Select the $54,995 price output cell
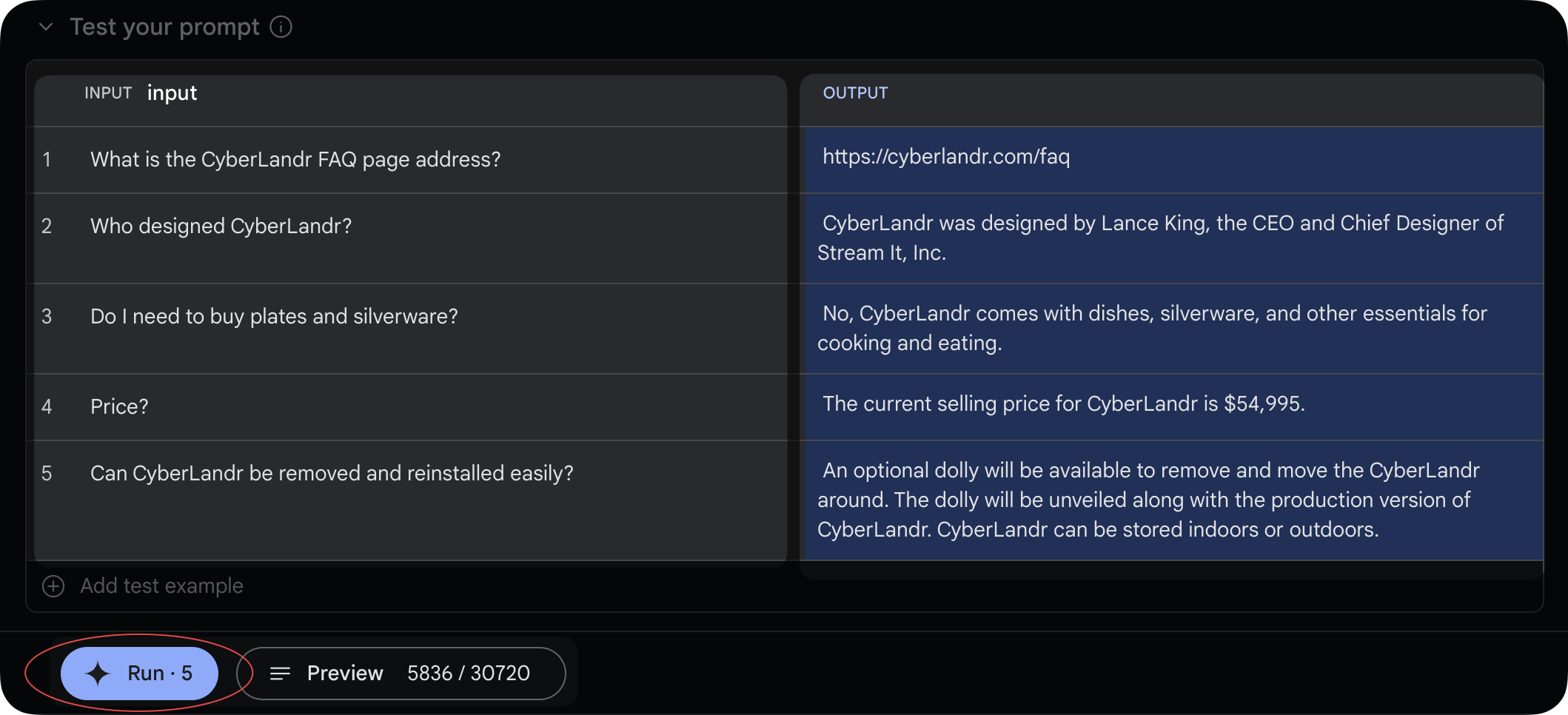 [1174, 407]
